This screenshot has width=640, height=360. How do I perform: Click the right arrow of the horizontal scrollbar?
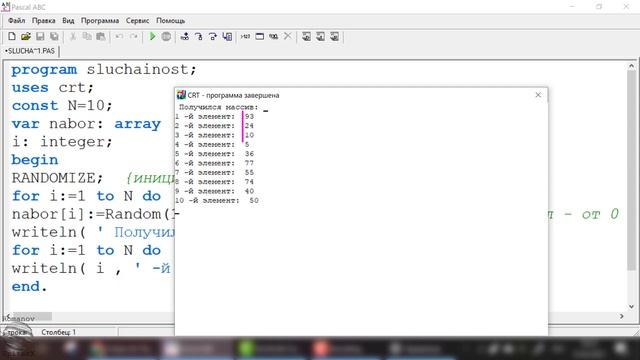pyautogui.click(x=622, y=316)
